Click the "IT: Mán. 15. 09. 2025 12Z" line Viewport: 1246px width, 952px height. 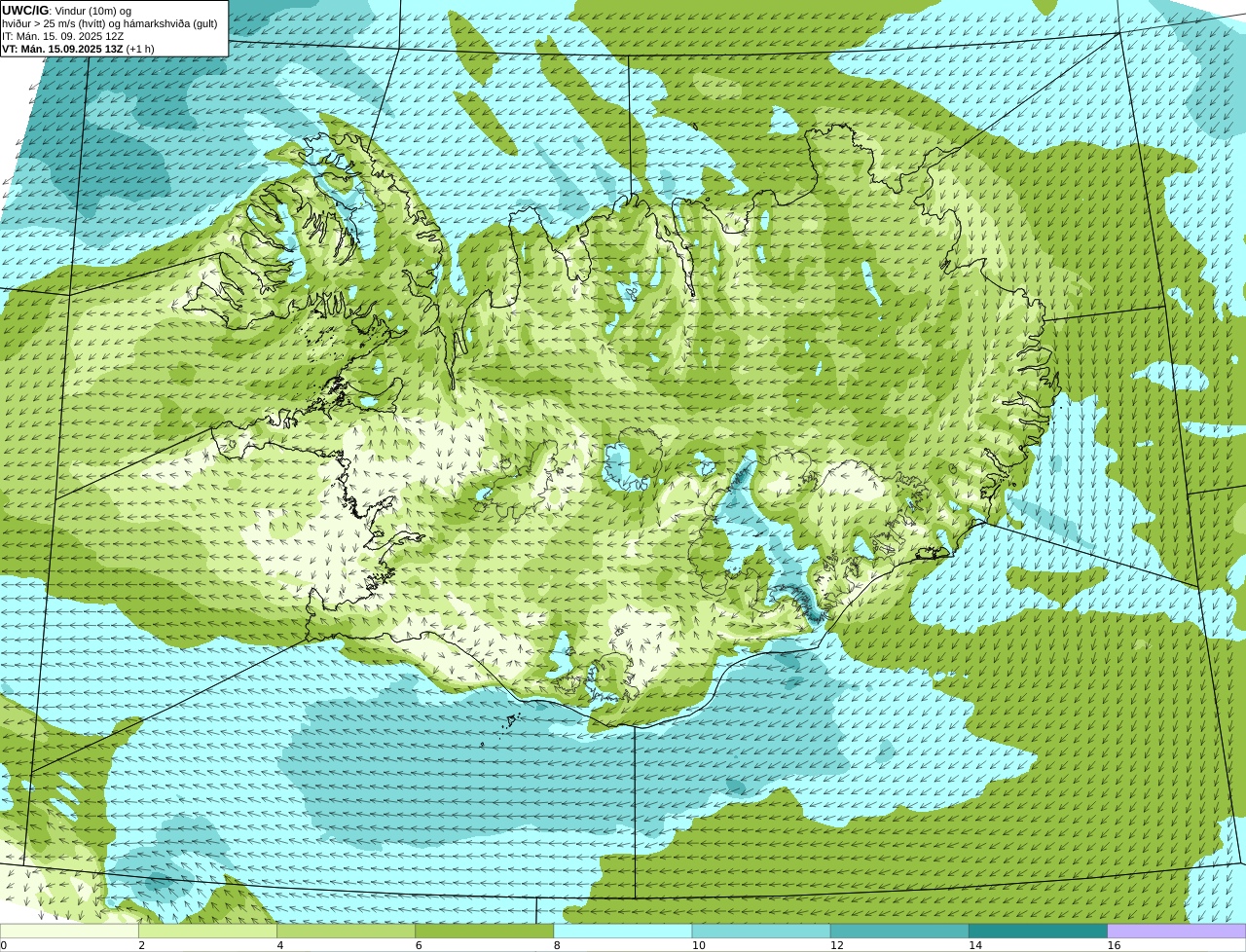(x=63, y=36)
